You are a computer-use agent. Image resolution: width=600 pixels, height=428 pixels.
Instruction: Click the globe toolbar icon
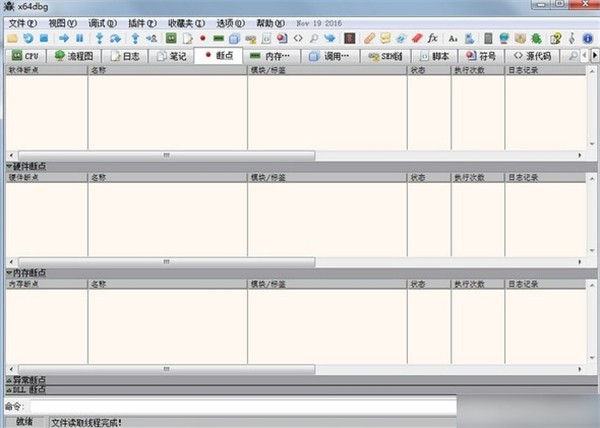504,38
